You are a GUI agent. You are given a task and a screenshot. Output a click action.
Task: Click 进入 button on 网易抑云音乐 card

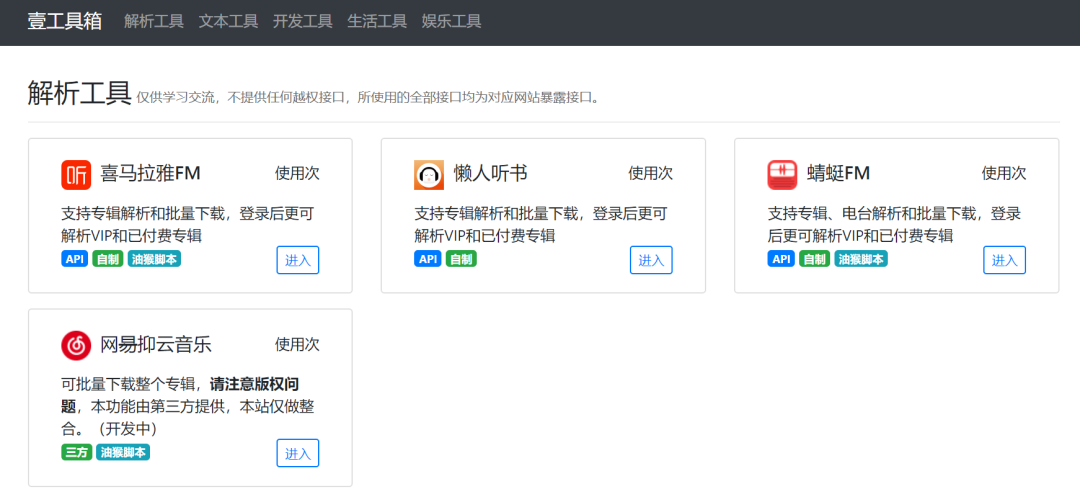pos(298,452)
